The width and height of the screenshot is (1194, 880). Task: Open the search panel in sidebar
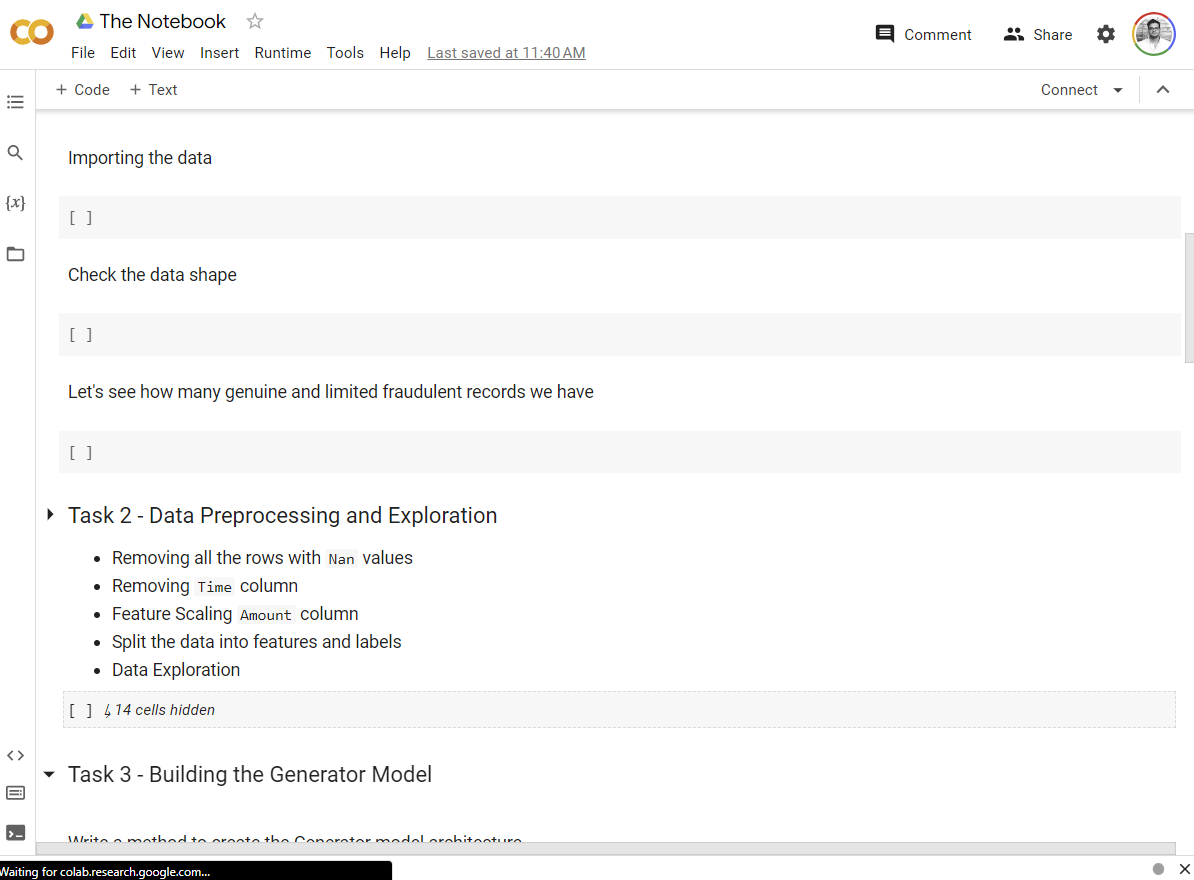click(15, 153)
